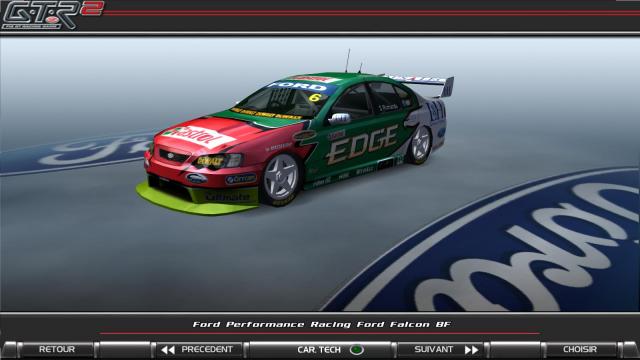Toggle the green indicator light on CAR. TECH
This screenshot has height=360, width=640.
pyautogui.click(x=357, y=350)
